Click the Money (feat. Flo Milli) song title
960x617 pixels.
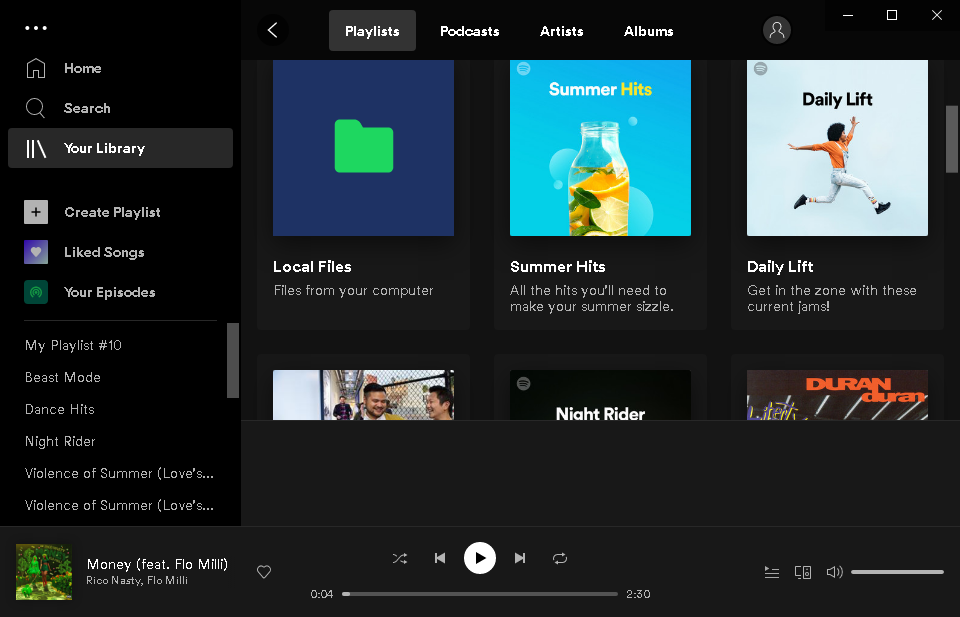[x=157, y=564]
